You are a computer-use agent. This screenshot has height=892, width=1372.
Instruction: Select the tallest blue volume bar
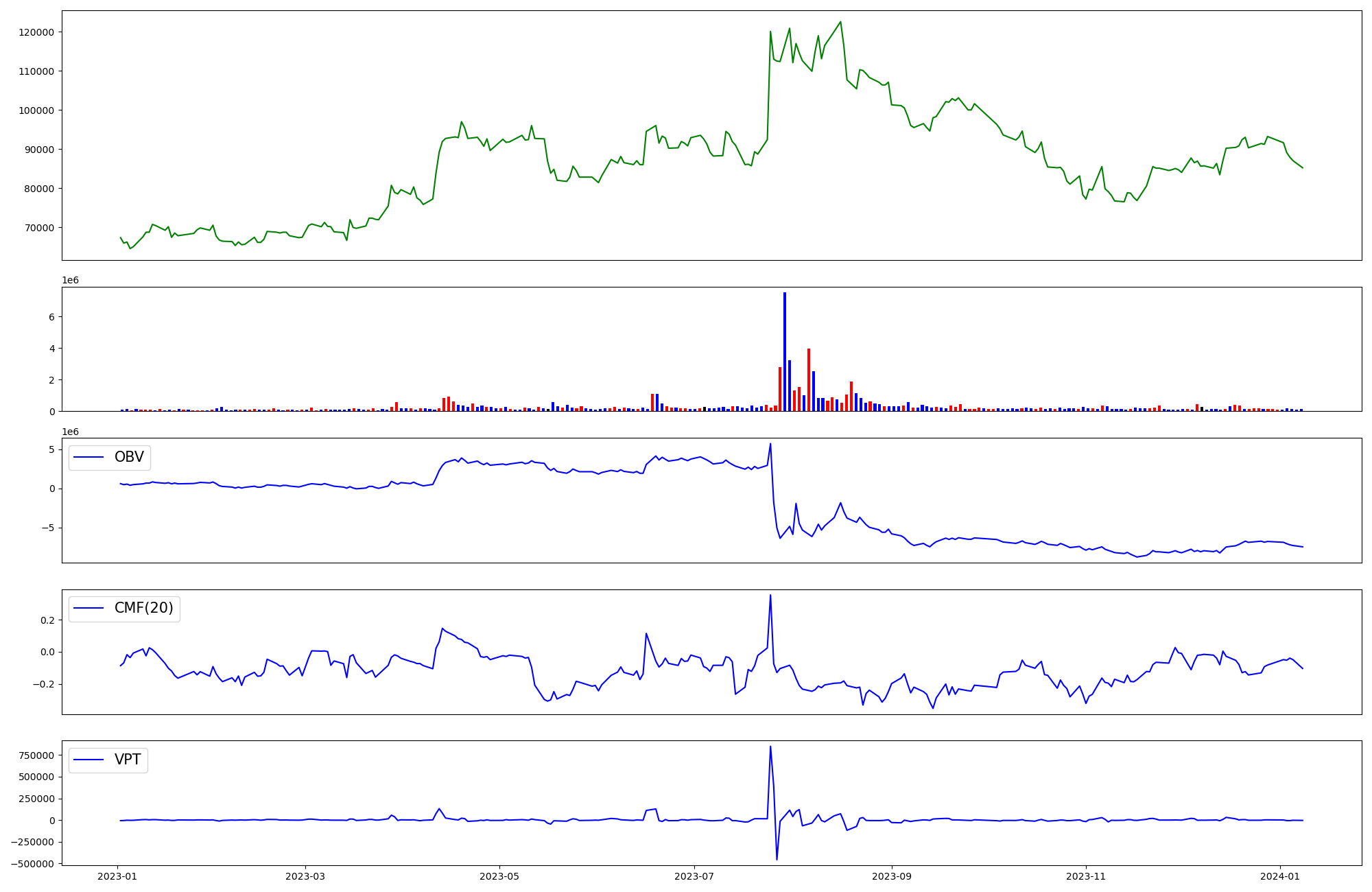coord(785,351)
